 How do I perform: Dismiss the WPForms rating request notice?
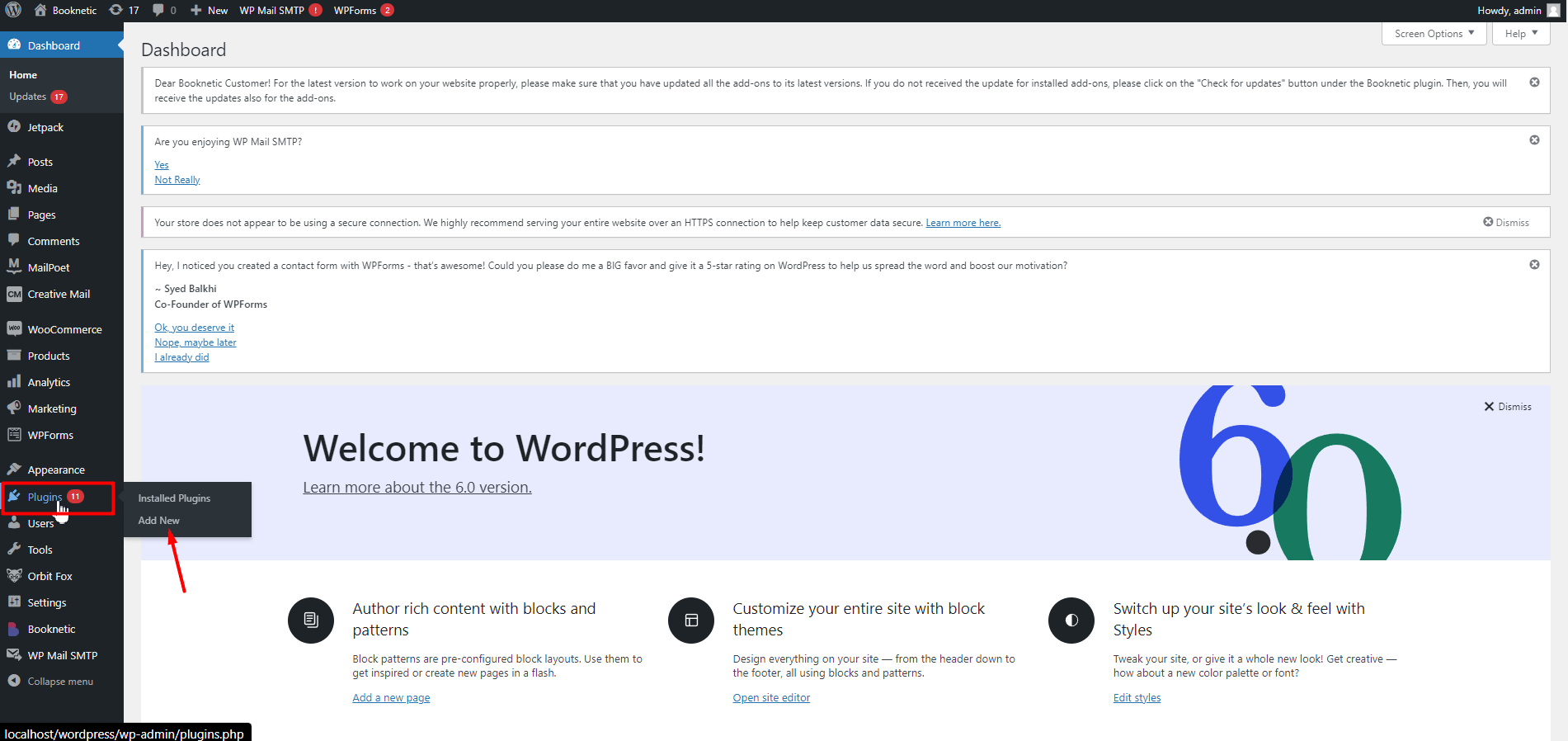click(x=1534, y=265)
